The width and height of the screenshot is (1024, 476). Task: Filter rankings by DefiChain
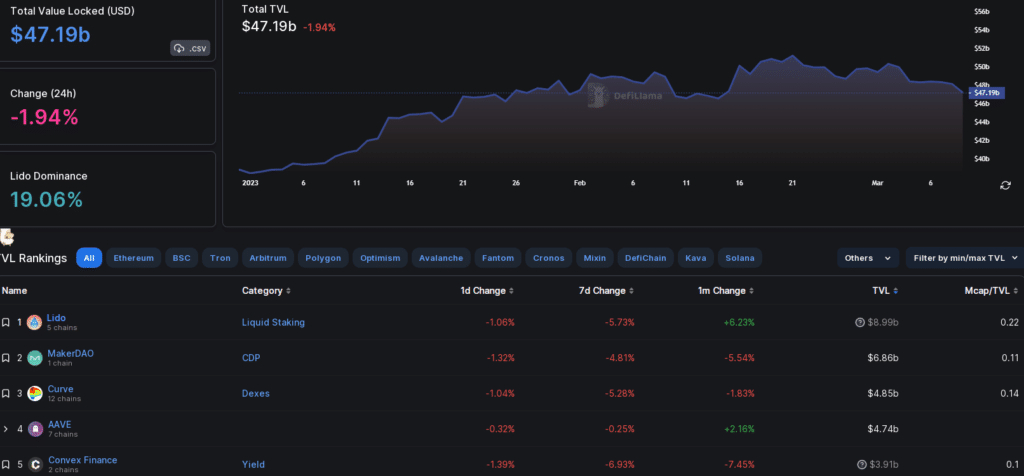tap(645, 258)
